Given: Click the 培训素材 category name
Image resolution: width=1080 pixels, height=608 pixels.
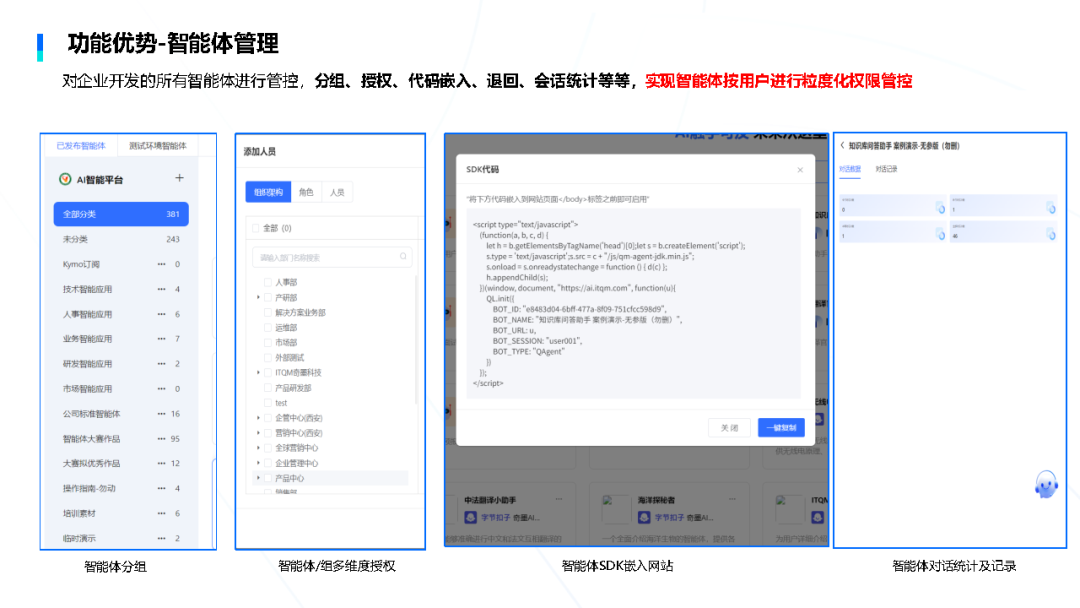Looking at the screenshot, I should [x=79, y=514].
